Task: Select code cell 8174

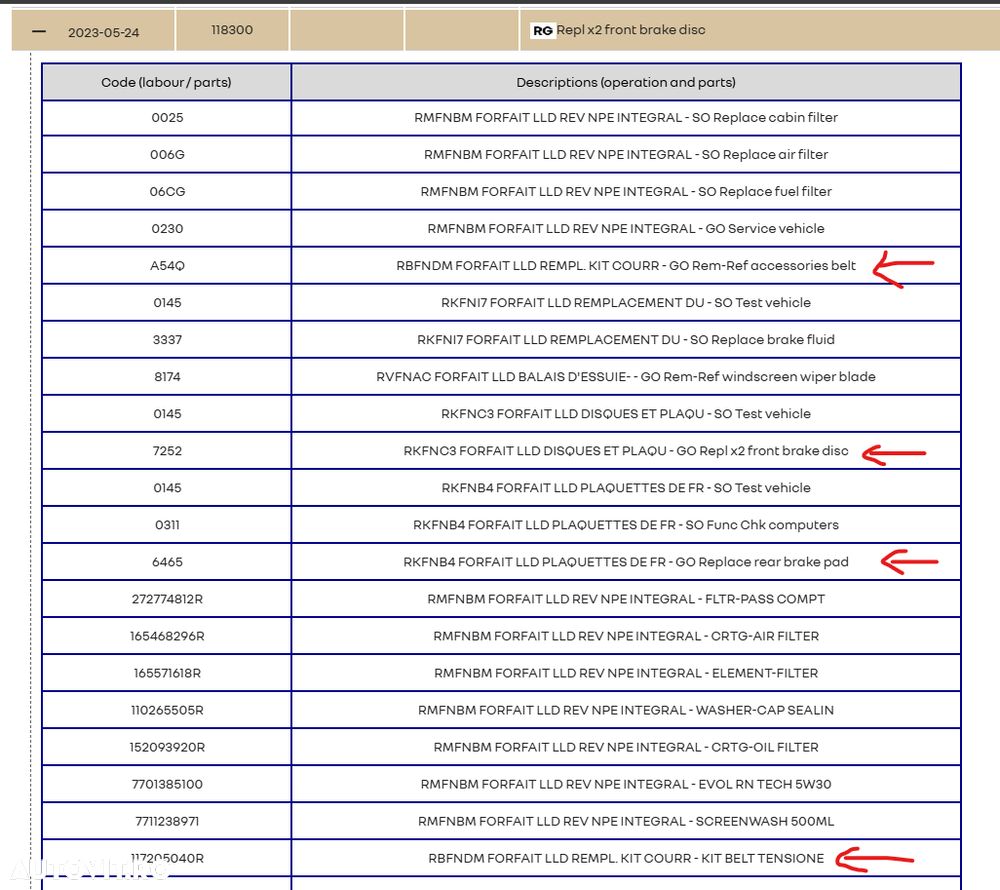Action: [x=167, y=376]
